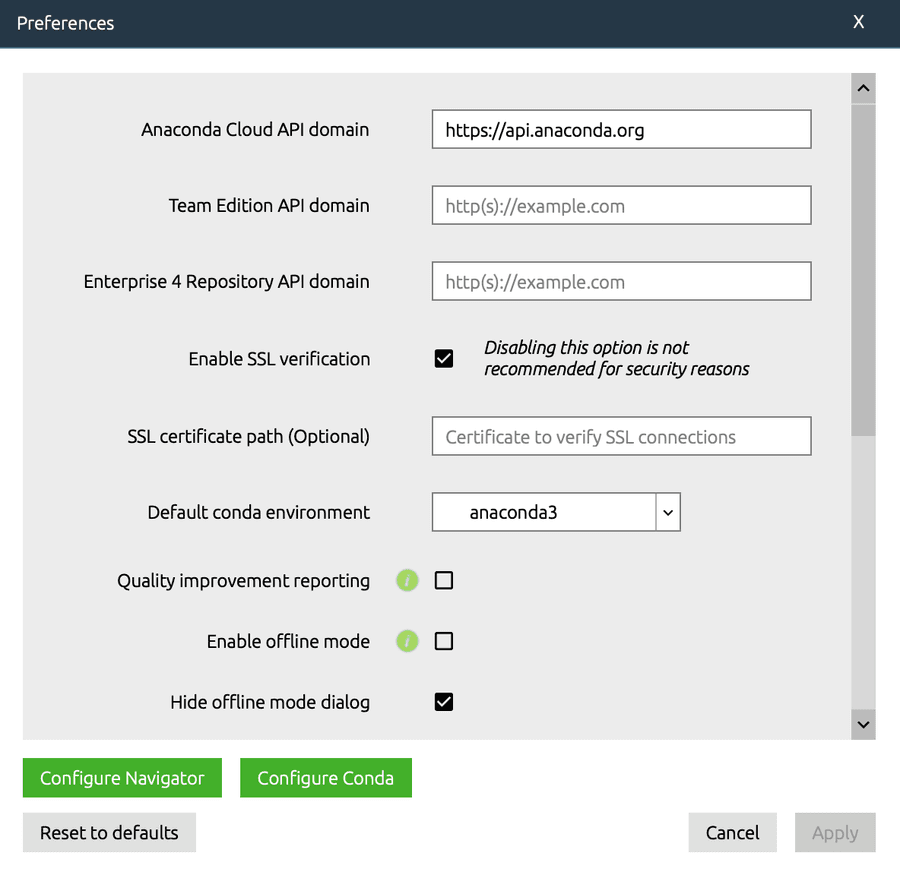Screen dimensions: 900x875
Task: Uncheck Enable SSL verification checkbox
Action: click(x=444, y=359)
